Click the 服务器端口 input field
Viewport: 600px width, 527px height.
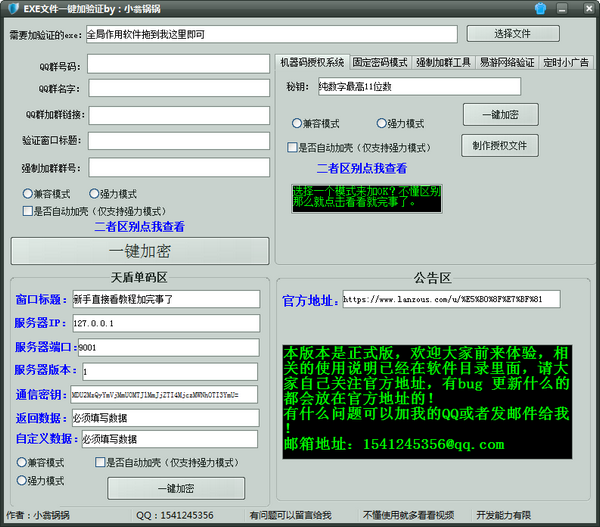(x=169, y=348)
